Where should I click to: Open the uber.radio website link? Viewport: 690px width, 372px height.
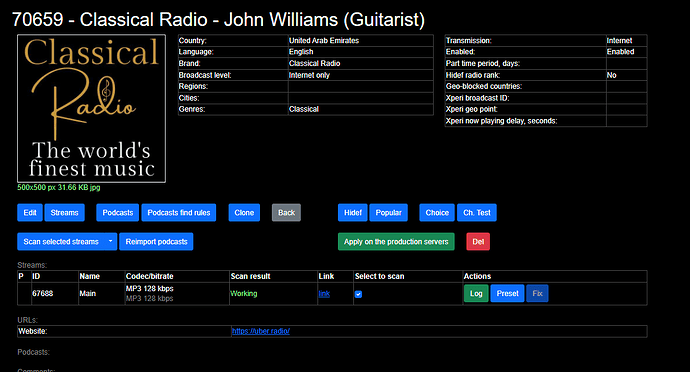(261, 331)
